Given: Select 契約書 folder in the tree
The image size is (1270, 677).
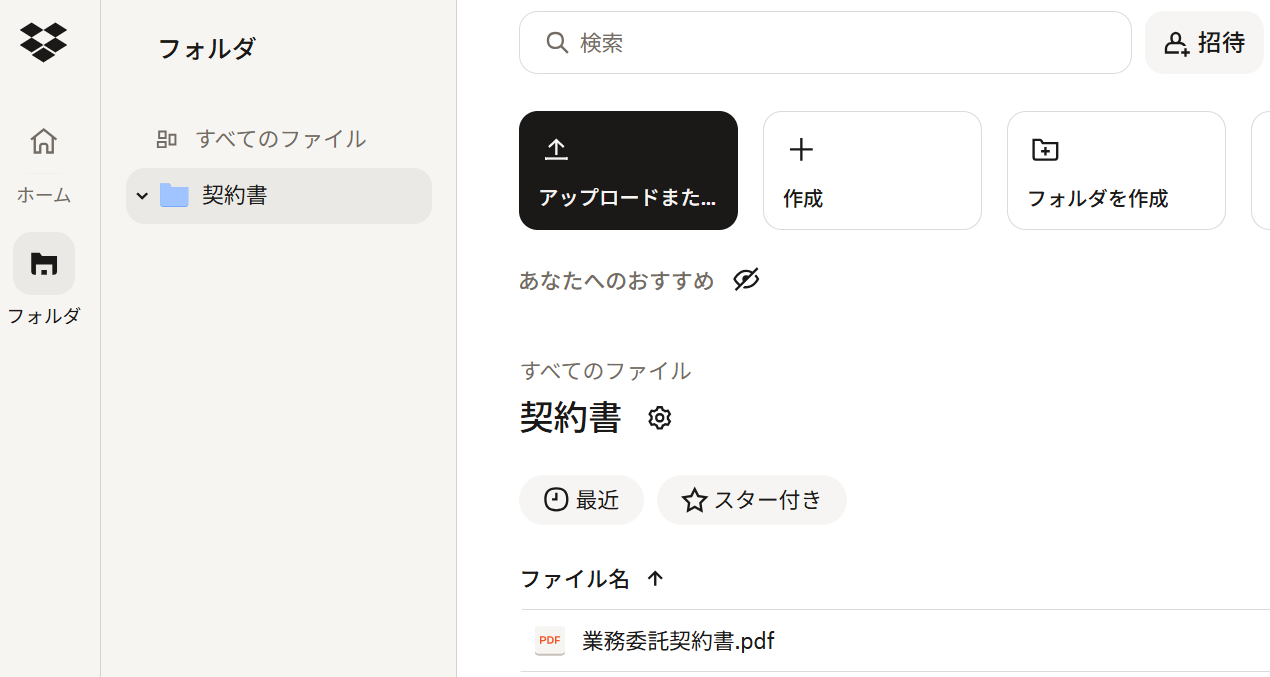Looking at the screenshot, I should (235, 196).
